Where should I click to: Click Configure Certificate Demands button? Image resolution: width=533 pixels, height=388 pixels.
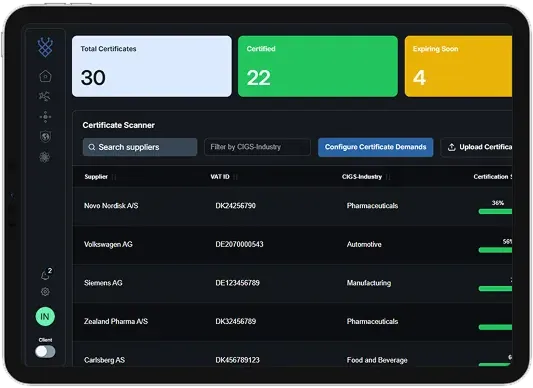[376, 147]
